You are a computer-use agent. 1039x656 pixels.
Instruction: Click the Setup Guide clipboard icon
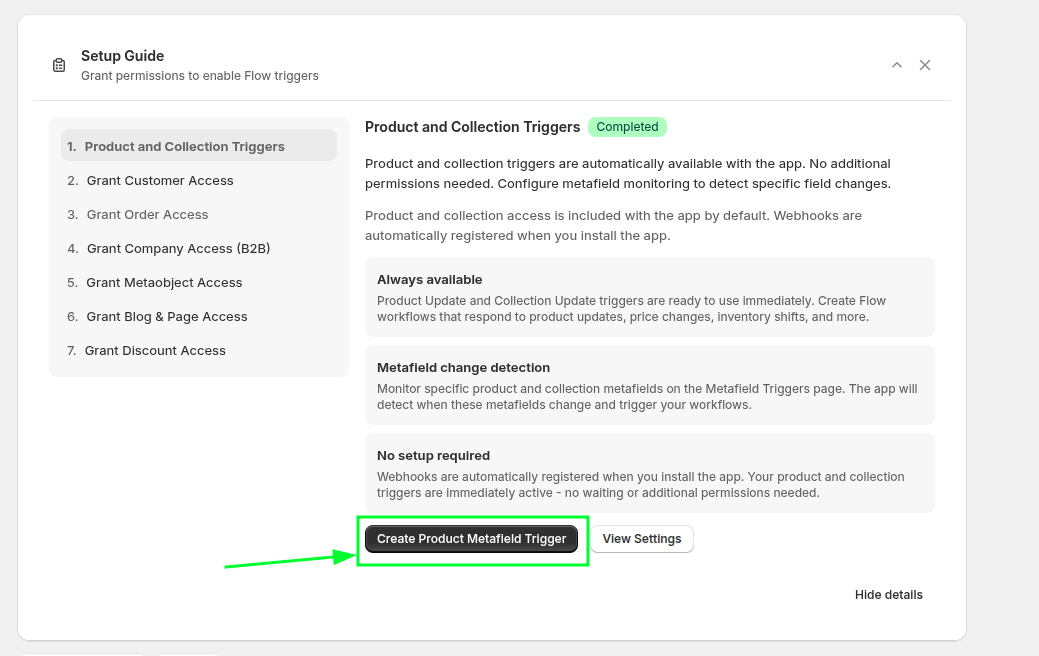coord(59,65)
